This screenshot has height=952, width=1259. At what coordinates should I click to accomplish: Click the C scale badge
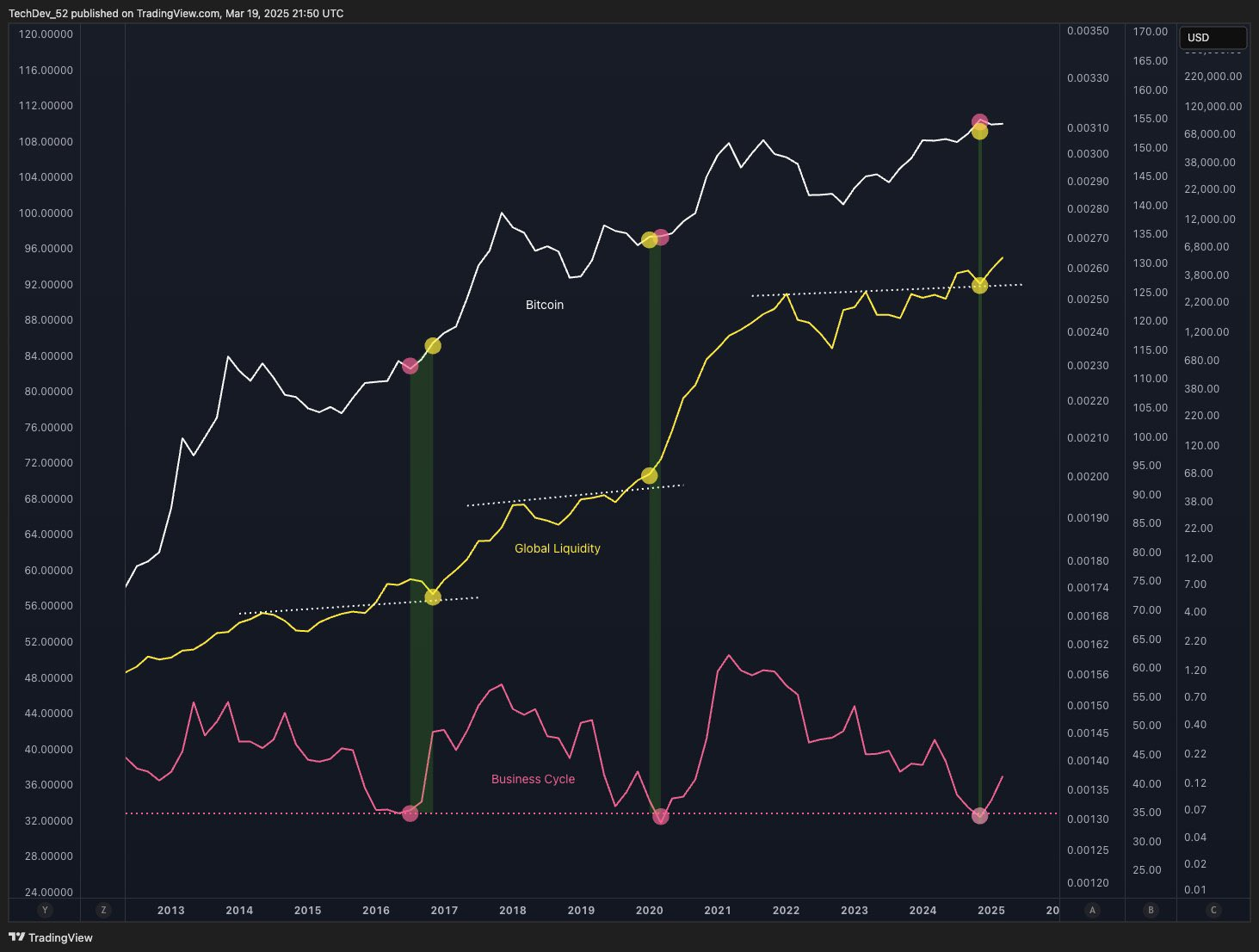pos(1213,910)
